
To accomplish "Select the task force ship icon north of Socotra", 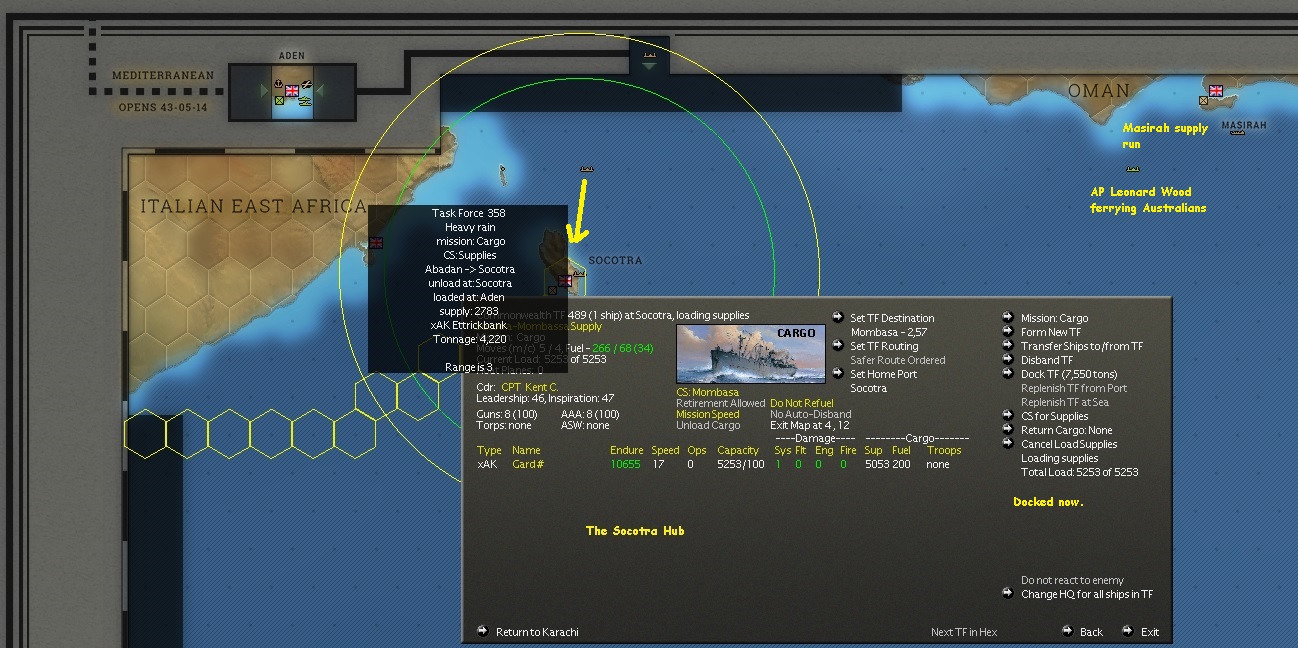I will click(587, 169).
